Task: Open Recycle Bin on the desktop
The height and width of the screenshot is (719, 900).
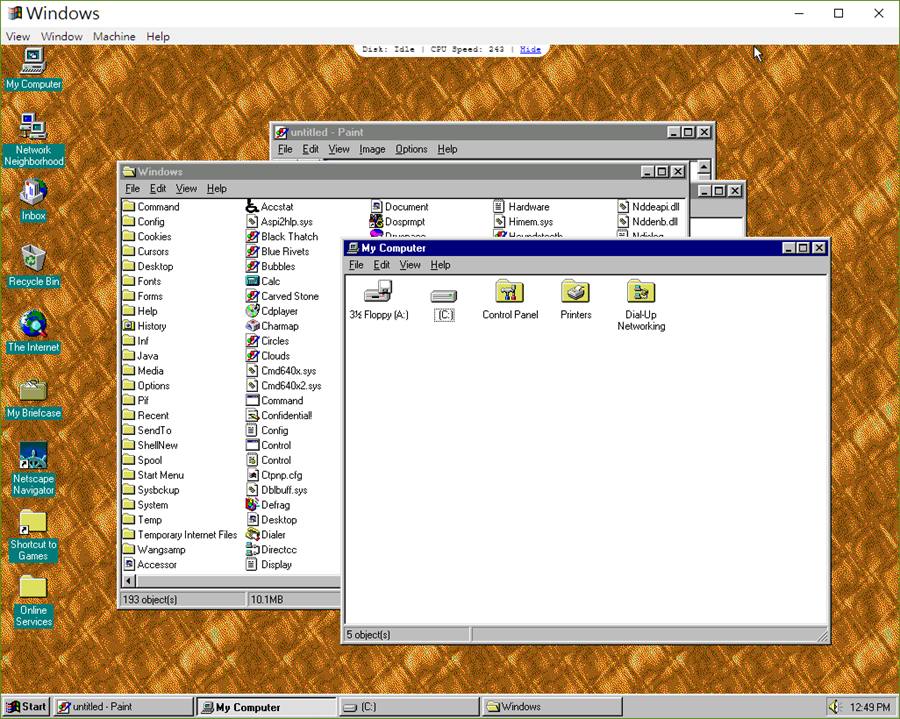Action: click(33, 259)
